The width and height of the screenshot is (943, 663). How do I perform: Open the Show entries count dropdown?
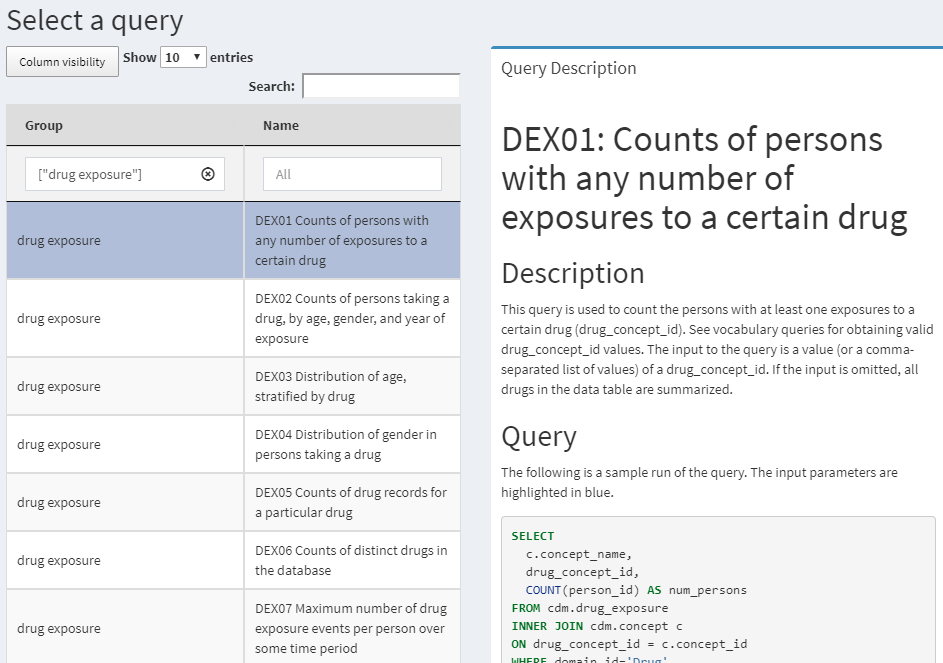[183, 57]
